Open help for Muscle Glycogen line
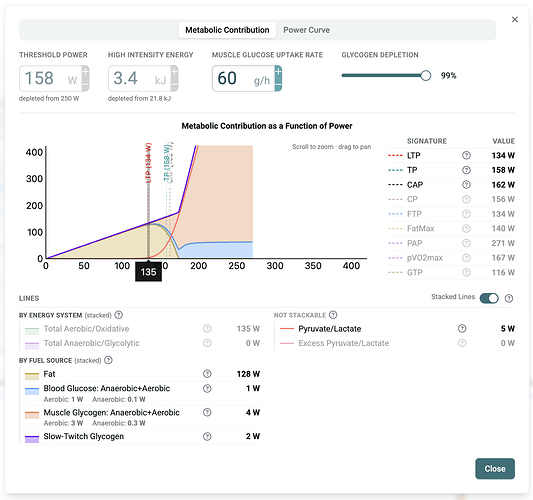The height and width of the screenshot is (500, 533). click(207, 412)
